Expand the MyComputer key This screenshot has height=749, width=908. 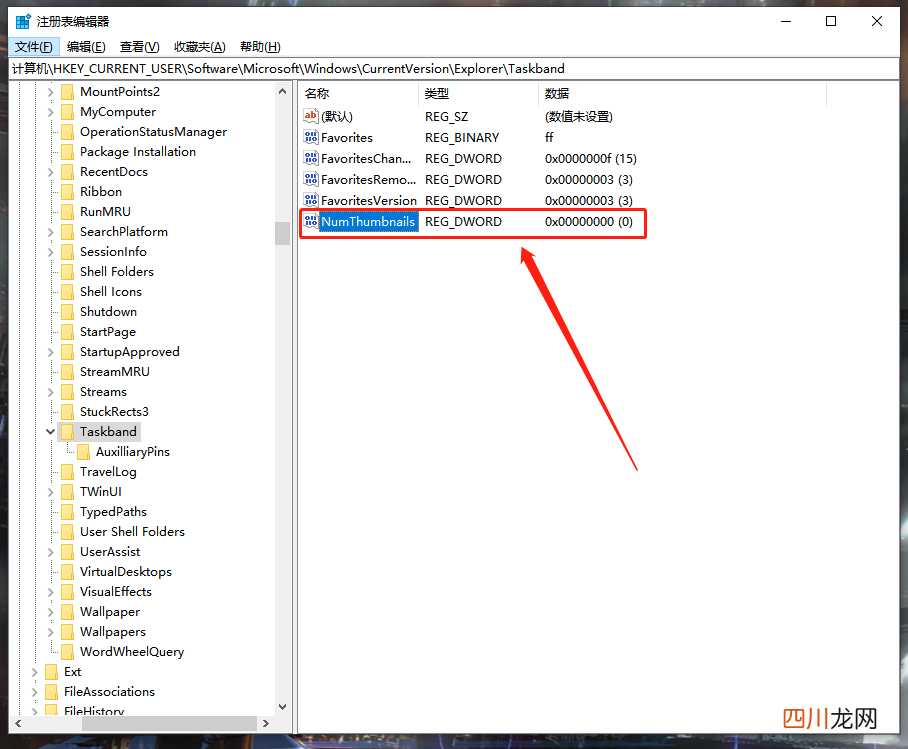click(x=50, y=112)
